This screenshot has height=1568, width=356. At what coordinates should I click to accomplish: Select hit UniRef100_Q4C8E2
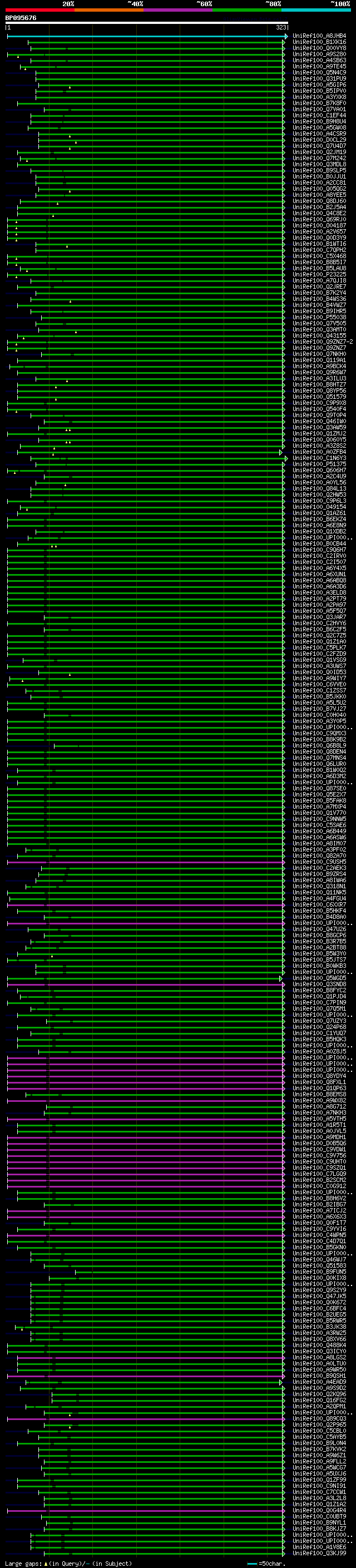pos(319,213)
